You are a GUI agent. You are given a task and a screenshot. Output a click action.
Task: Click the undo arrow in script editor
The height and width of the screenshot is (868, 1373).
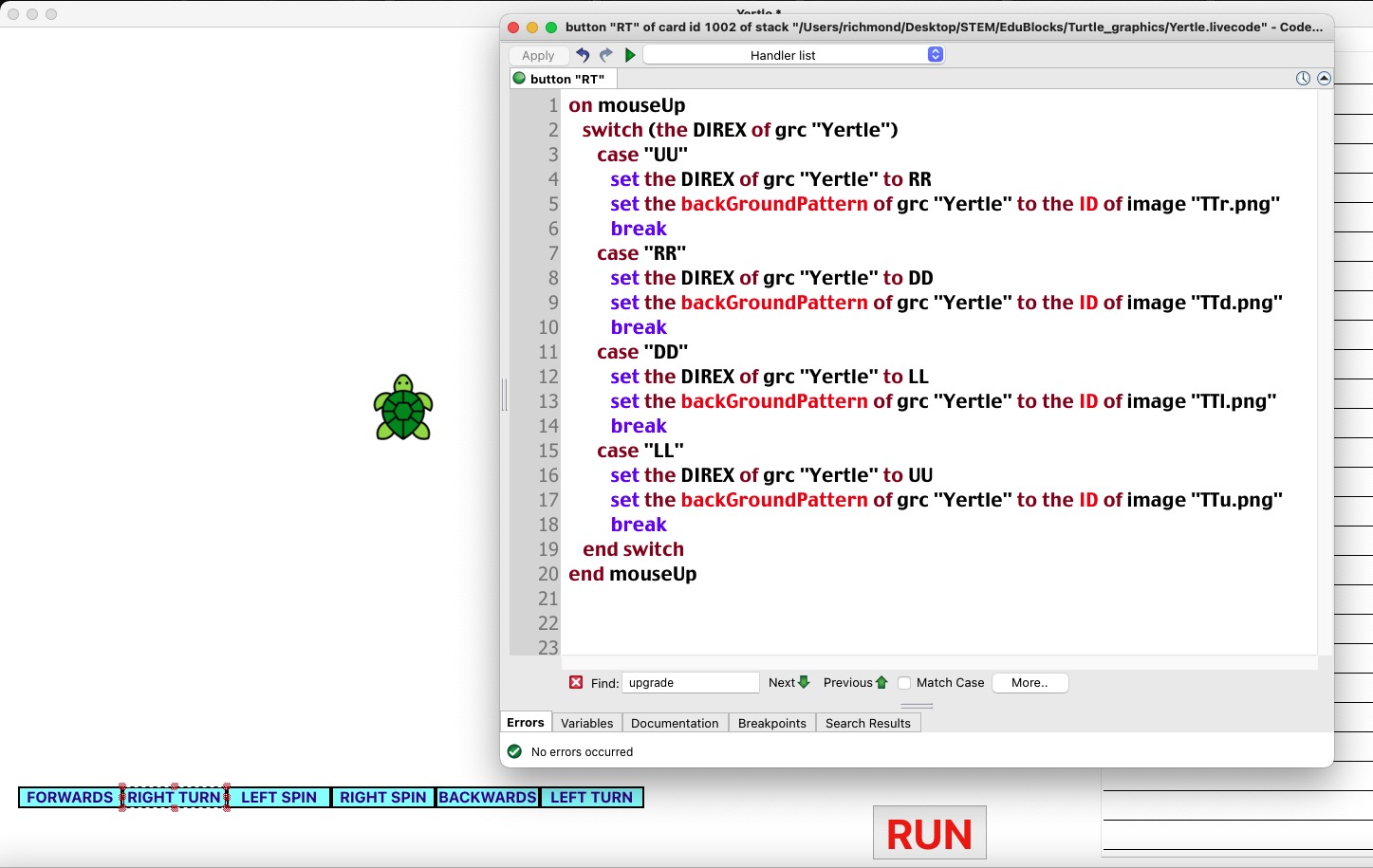[583, 55]
